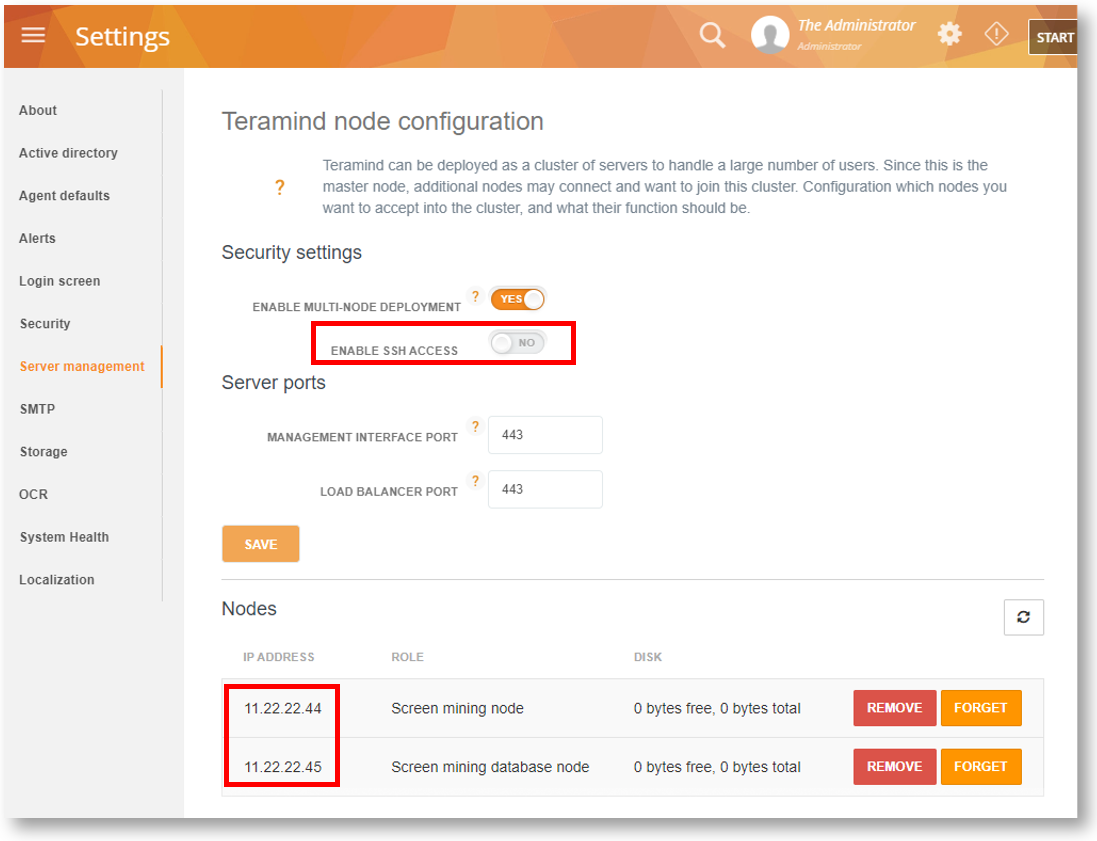Open the settings gear icon
Viewport: 1097px width, 841px height.
pos(949,34)
